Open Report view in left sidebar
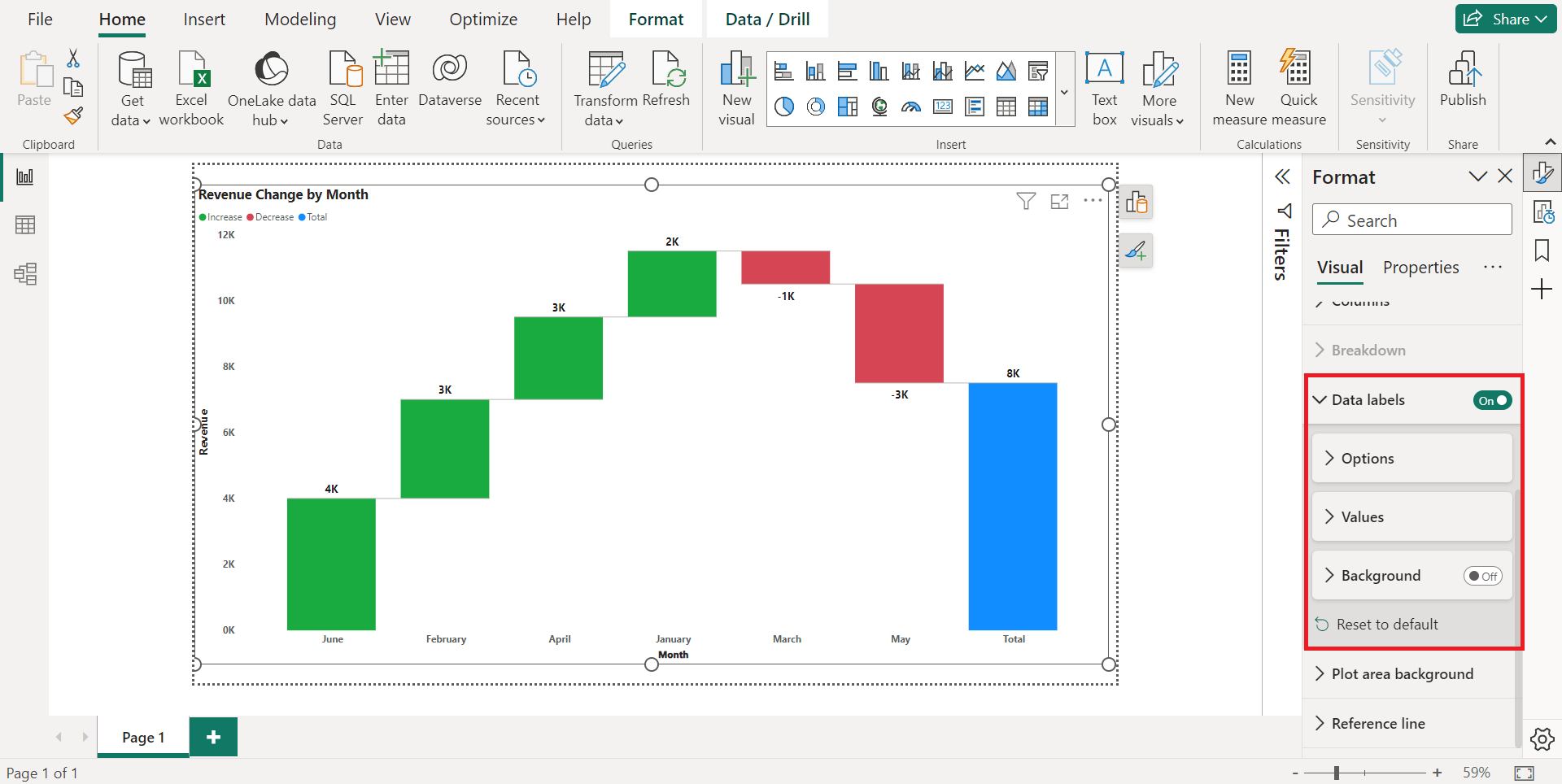The image size is (1562, 784). click(x=25, y=176)
